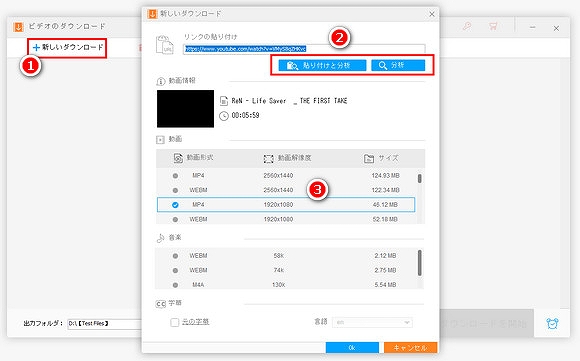Click the 5.54 MB audio size value
Image resolution: width=580 pixels, height=361 pixels.
[385, 285]
